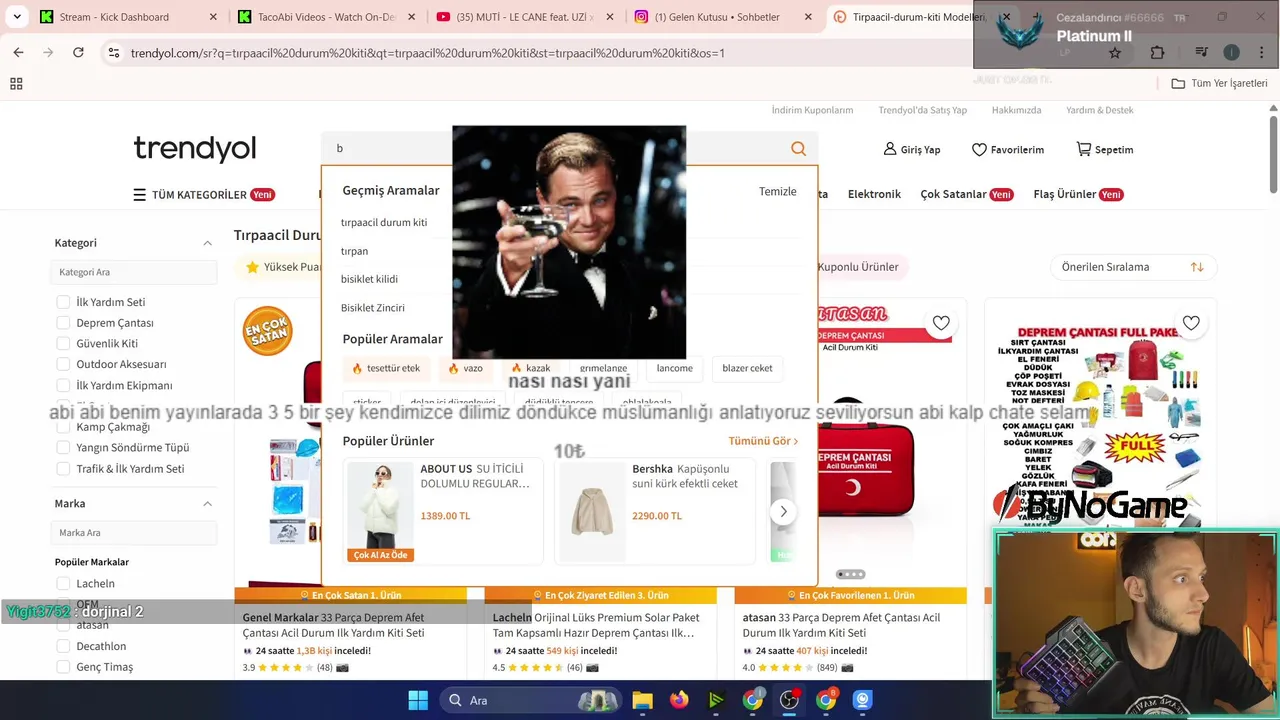Click Giriş Yap user icon

(x=890, y=149)
